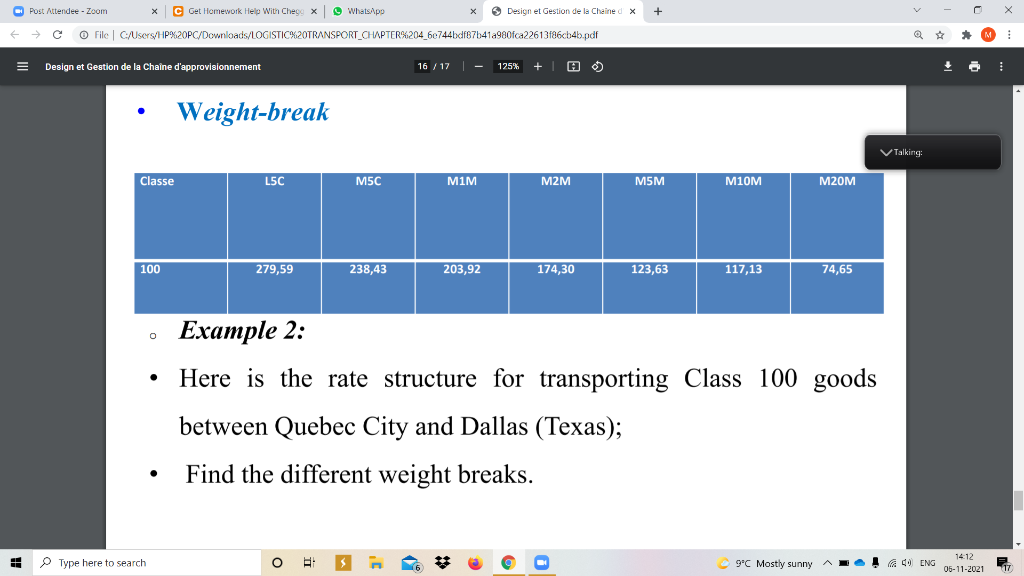
Task: Open the PDF more-options three-dot menu
Action: pos(1003,67)
